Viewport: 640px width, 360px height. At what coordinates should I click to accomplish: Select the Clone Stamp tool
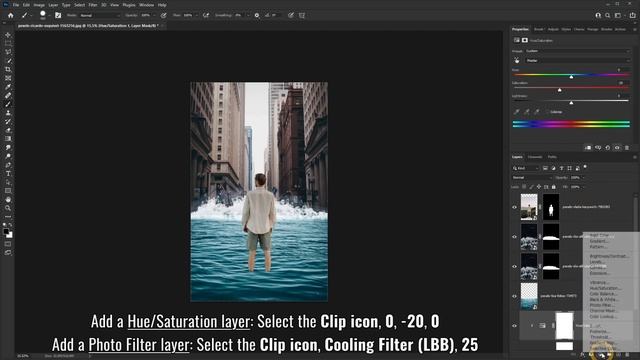click(x=8, y=113)
